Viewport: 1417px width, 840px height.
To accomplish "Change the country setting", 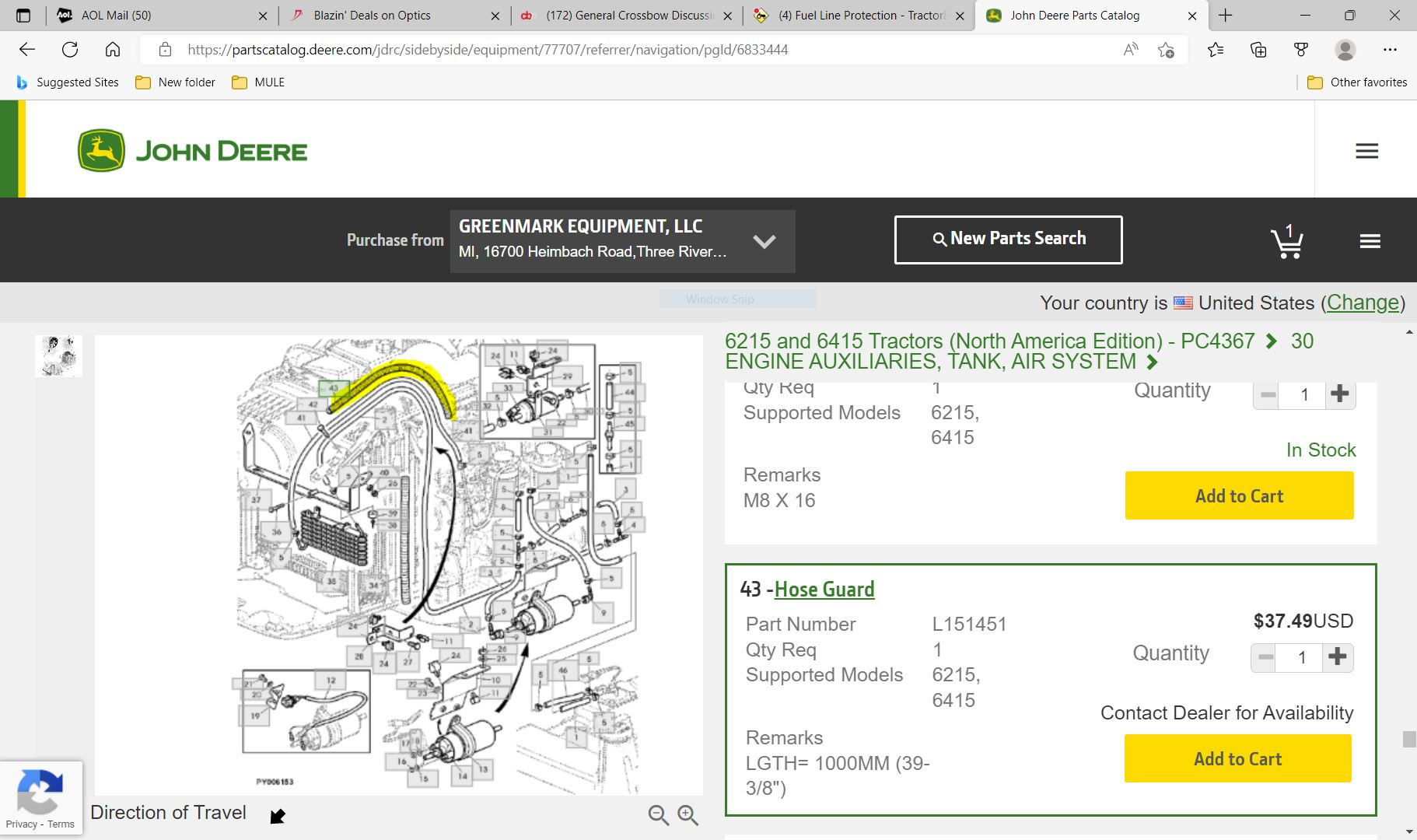I will coord(1363,303).
